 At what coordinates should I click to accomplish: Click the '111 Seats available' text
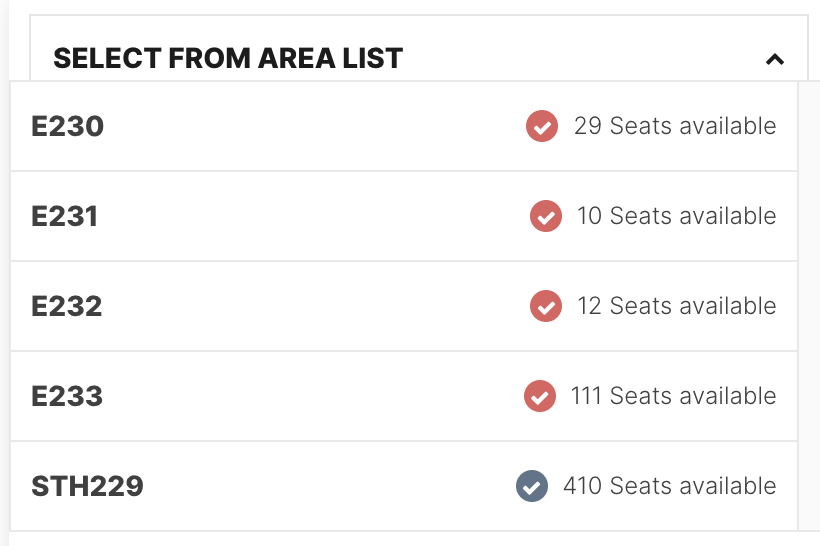(674, 396)
